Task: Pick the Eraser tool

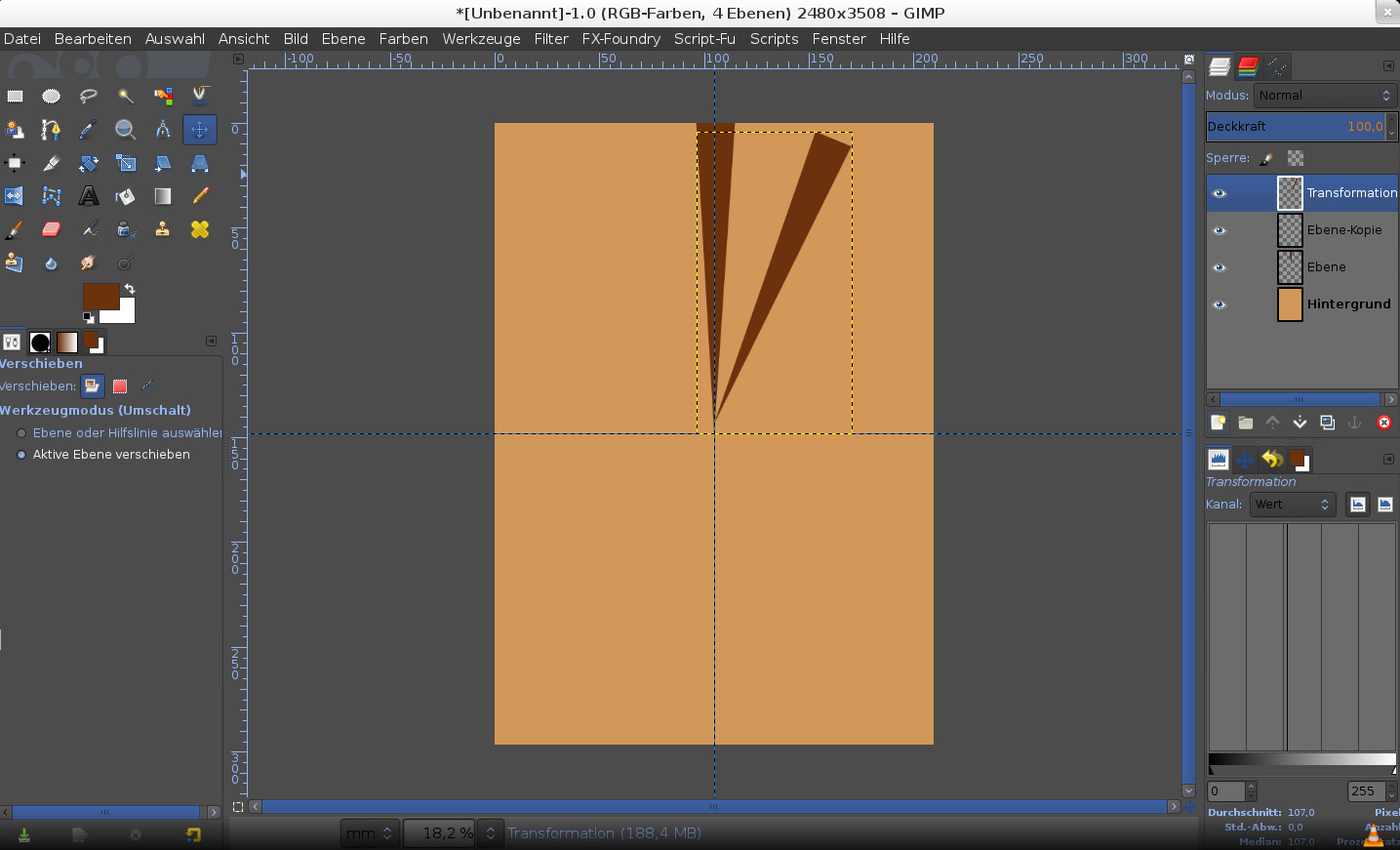Action: click(51, 229)
